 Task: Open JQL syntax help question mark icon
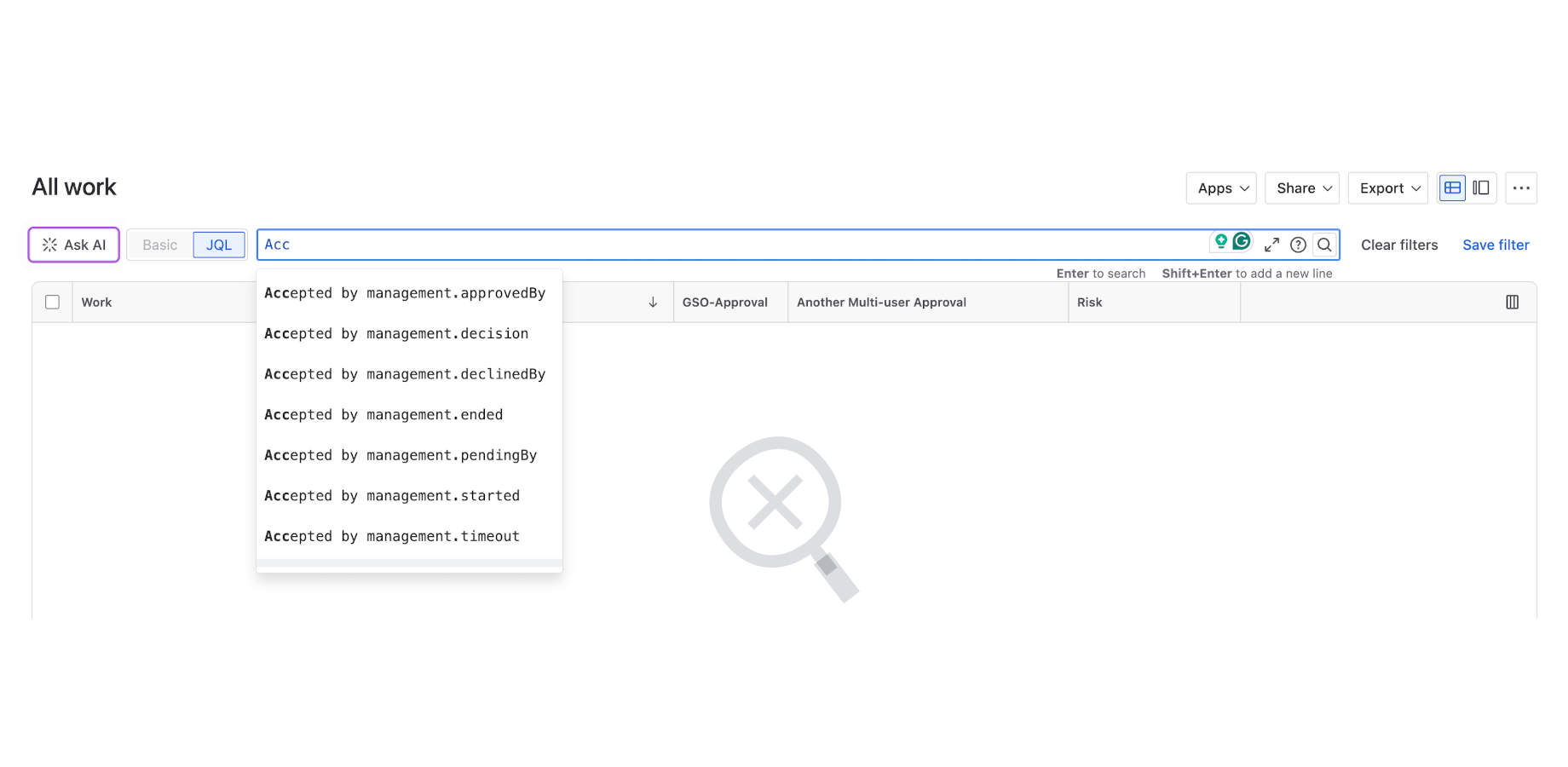1298,245
